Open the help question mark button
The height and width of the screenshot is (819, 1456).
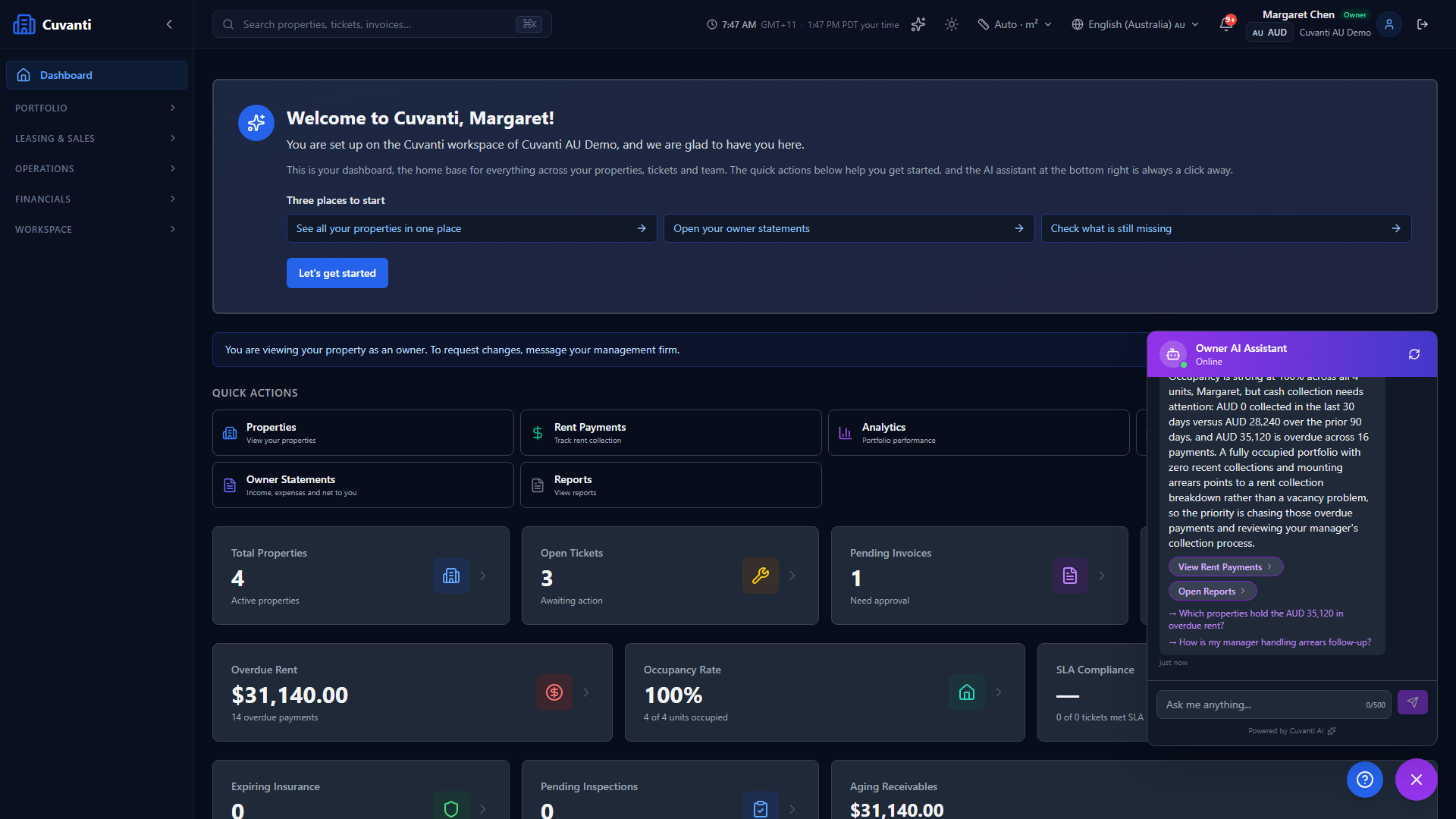[x=1365, y=780]
